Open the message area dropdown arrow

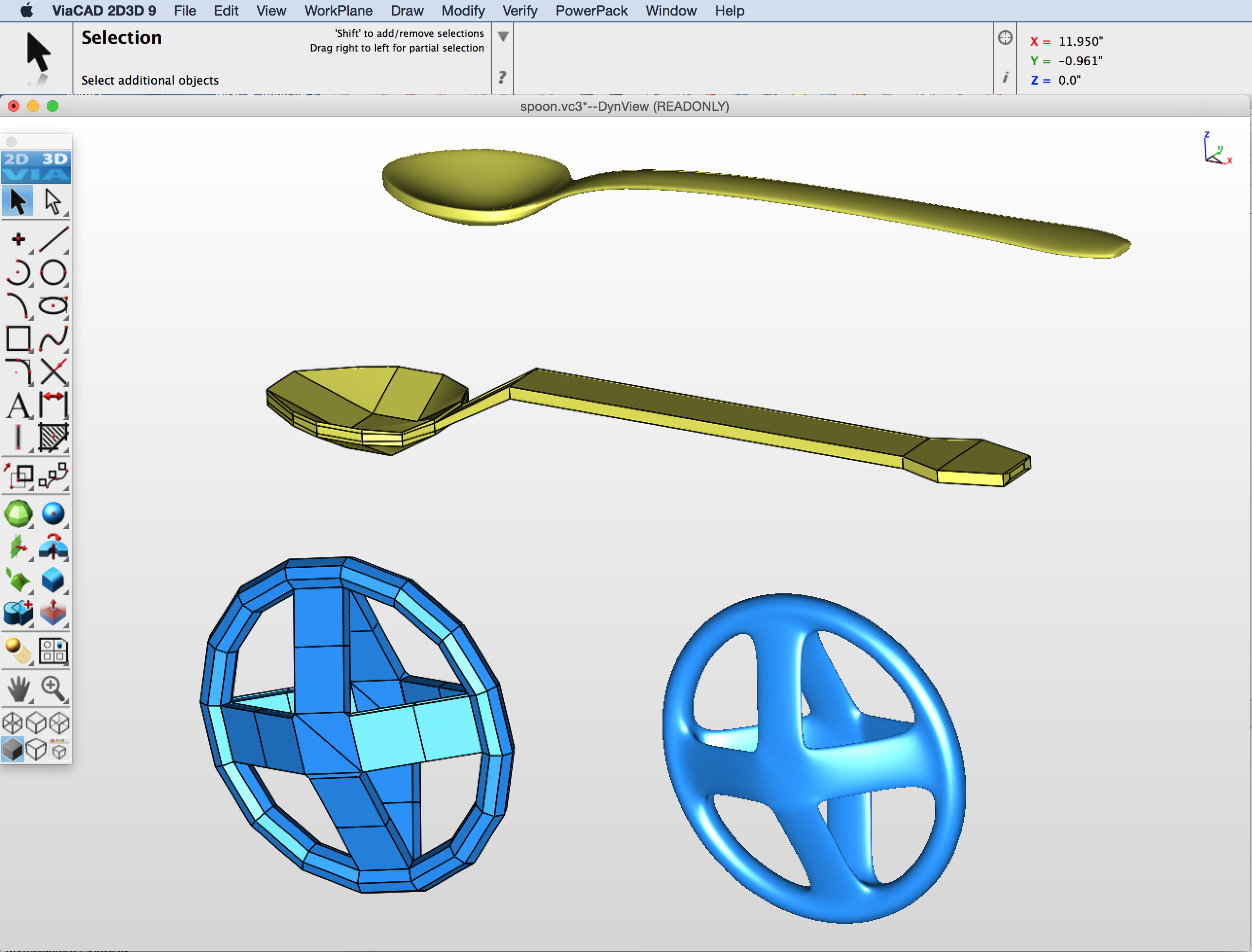pyautogui.click(x=503, y=35)
